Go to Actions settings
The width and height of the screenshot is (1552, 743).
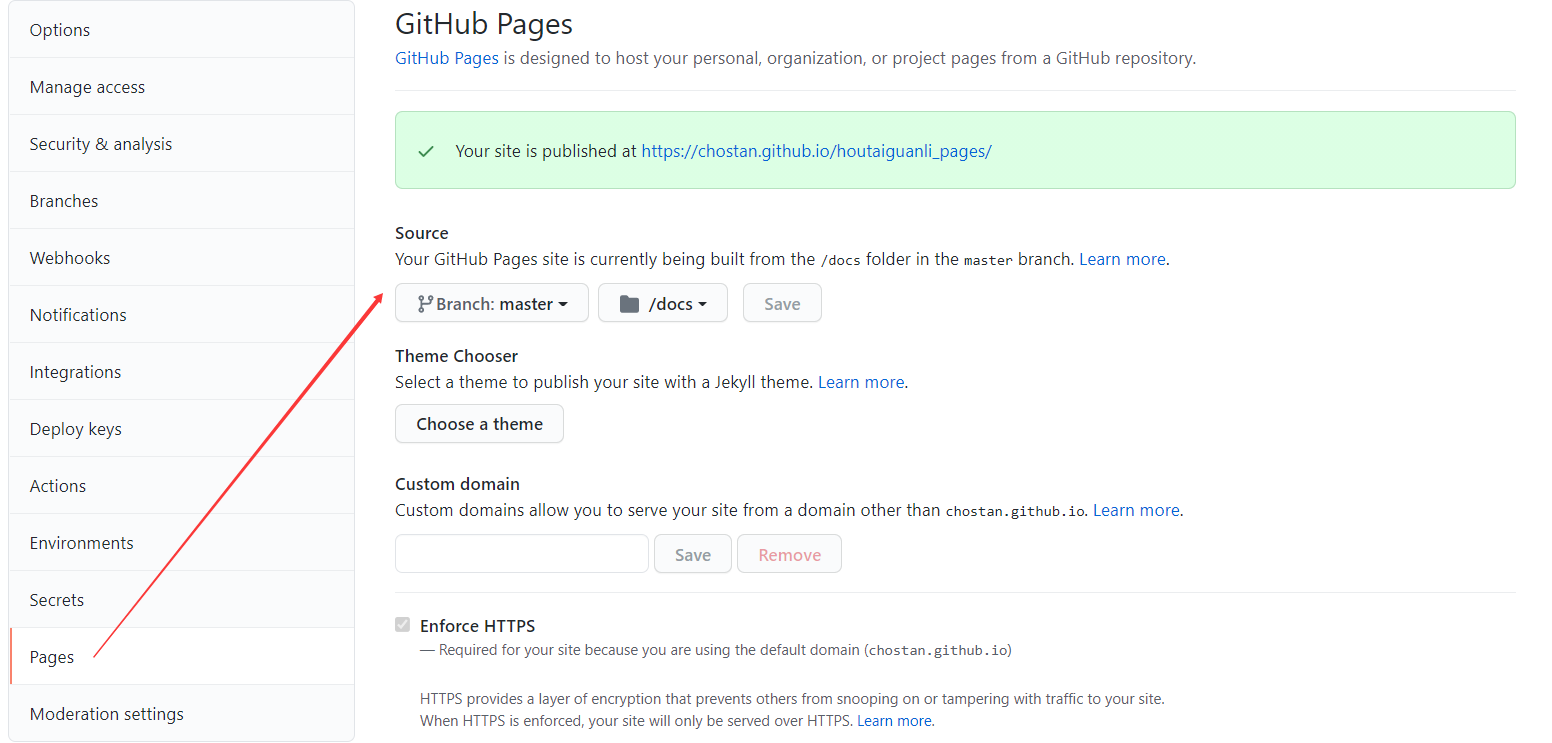pyautogui.click(x=181, y=486)
